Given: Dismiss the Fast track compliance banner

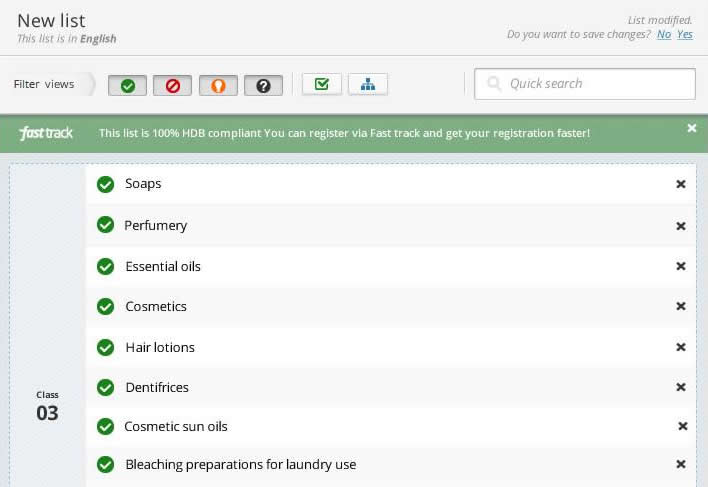Looking at the screenshot, I should [691, 128].
